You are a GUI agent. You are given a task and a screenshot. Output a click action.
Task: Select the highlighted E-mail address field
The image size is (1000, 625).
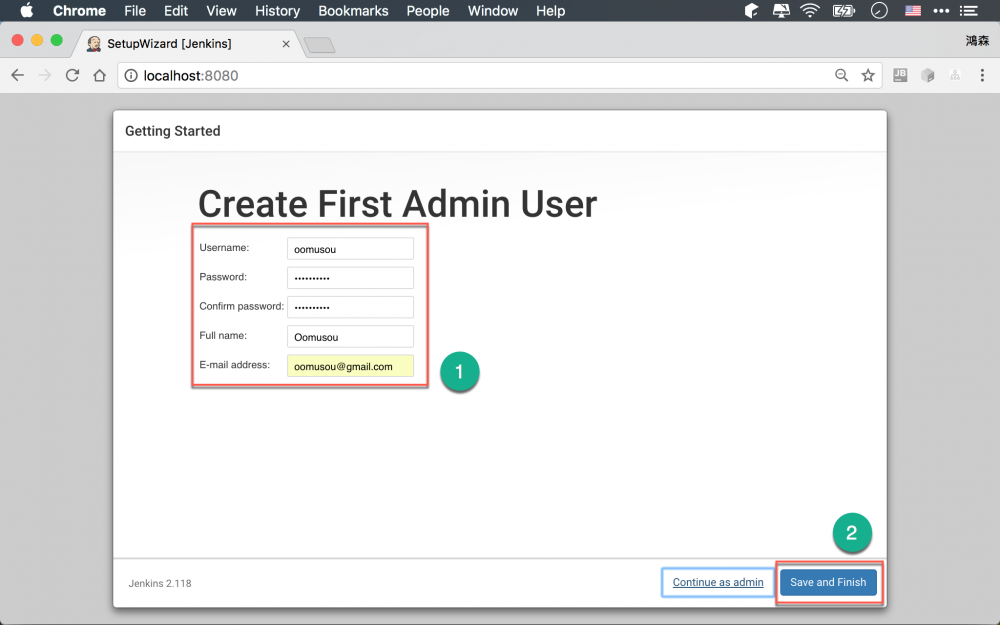click(350, 366)
